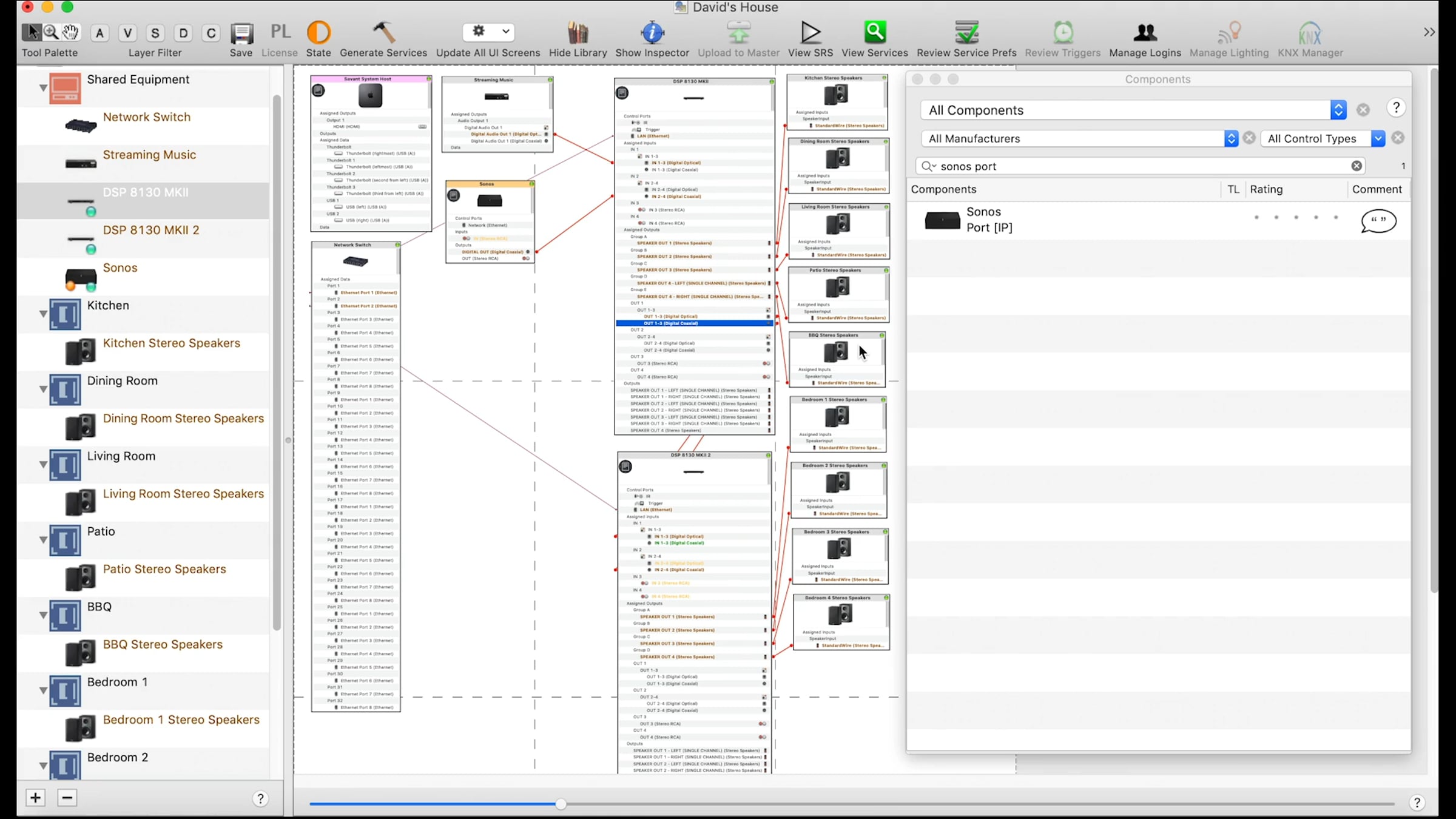The image size is (1456, 819).
Task: Open the Manage Logins tool
Action: click(1144, 33)
